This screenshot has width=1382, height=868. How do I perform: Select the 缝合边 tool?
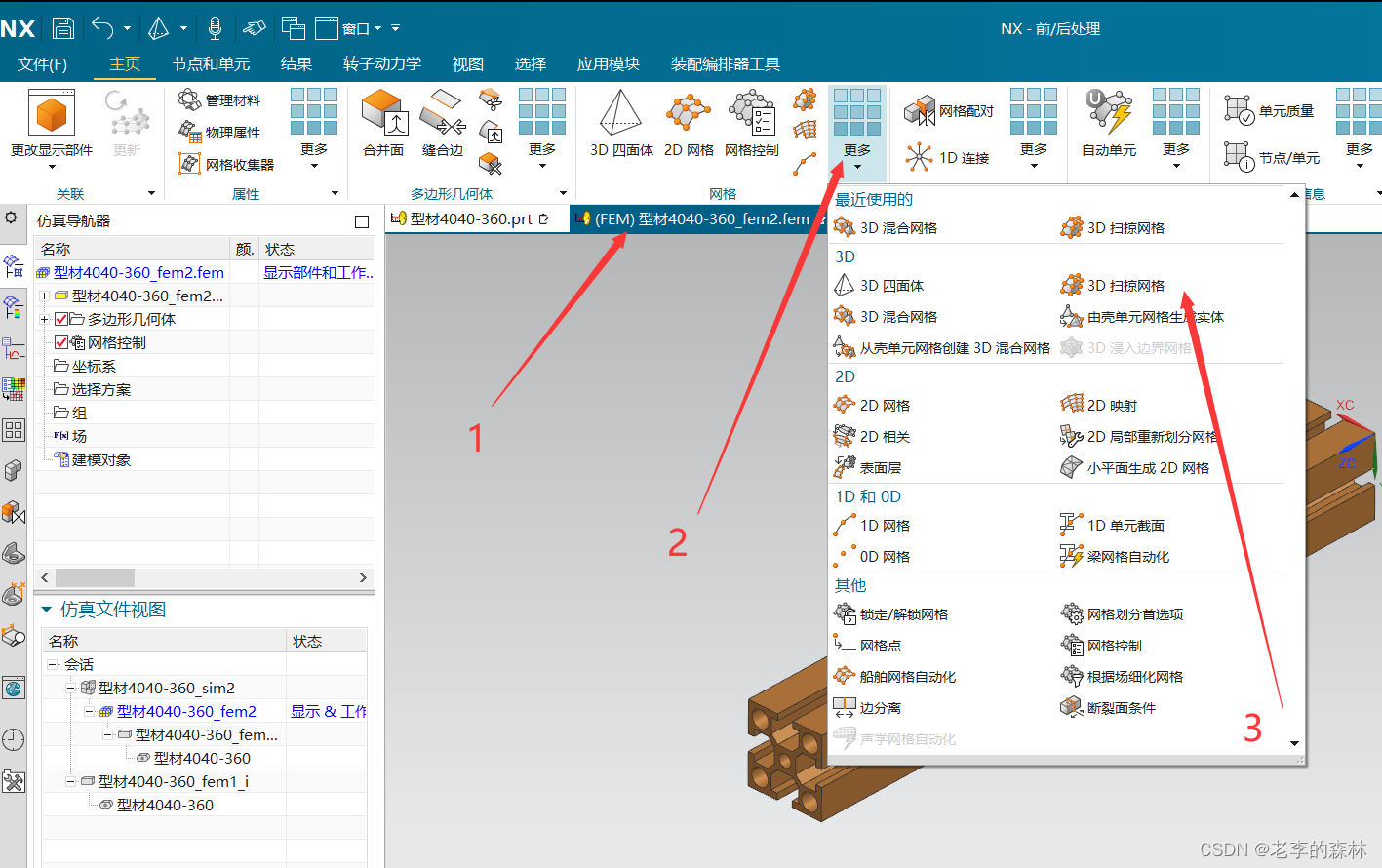[443, 124]
